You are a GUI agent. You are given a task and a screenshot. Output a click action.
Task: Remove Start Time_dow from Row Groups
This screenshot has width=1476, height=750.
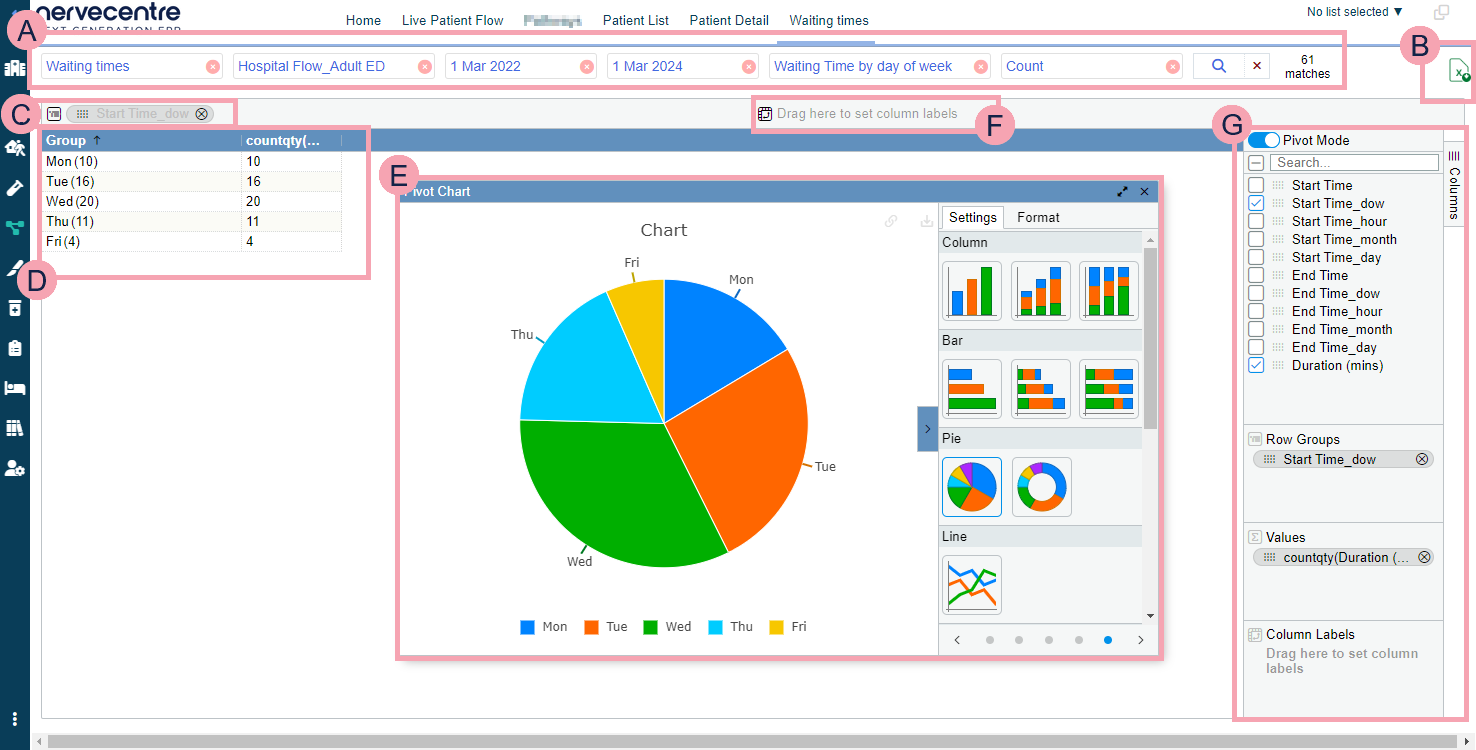[1422, 459]
